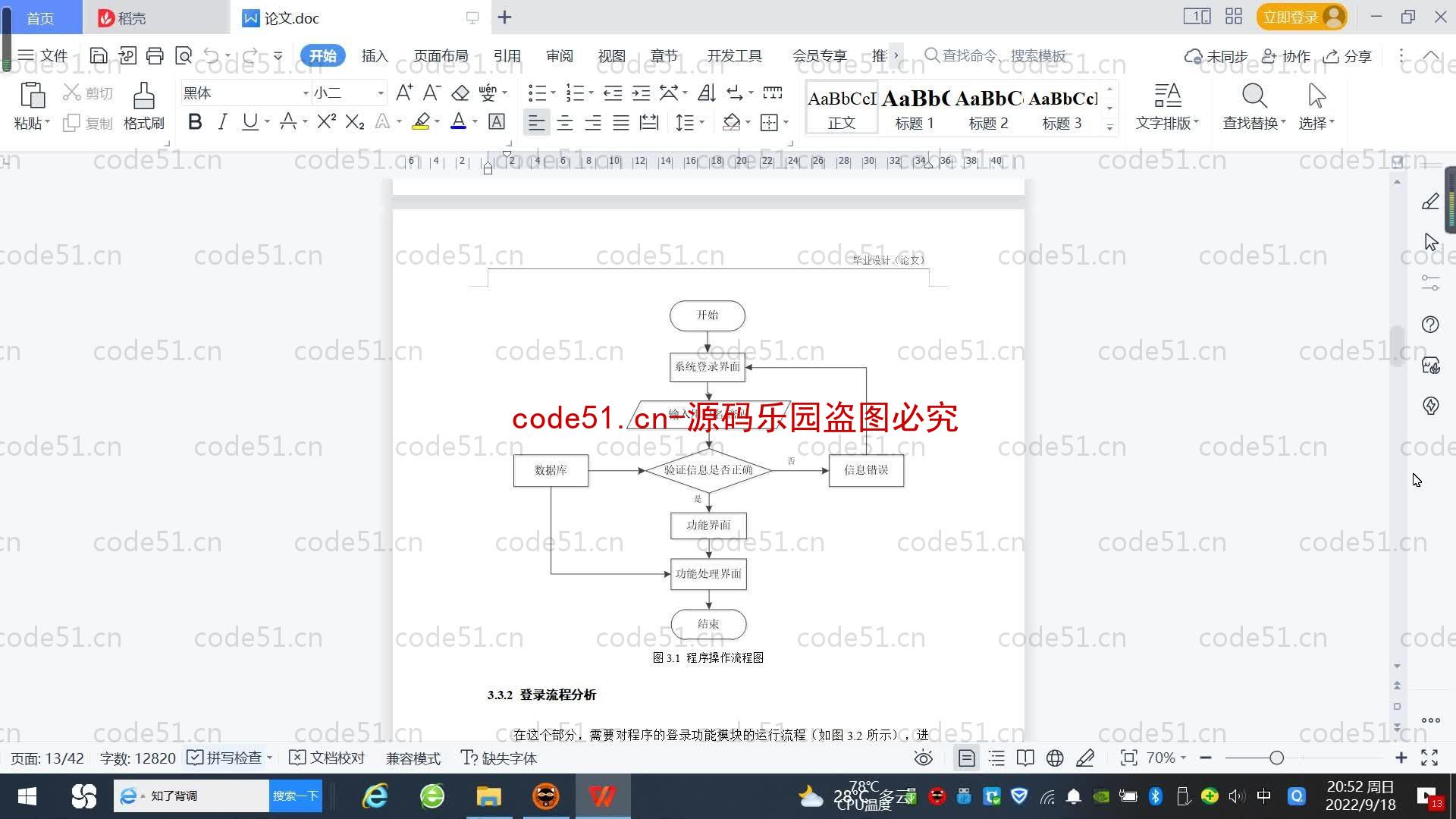Expand the shading fill dropdown arrow
The image size is (1456, 819).
748,122
